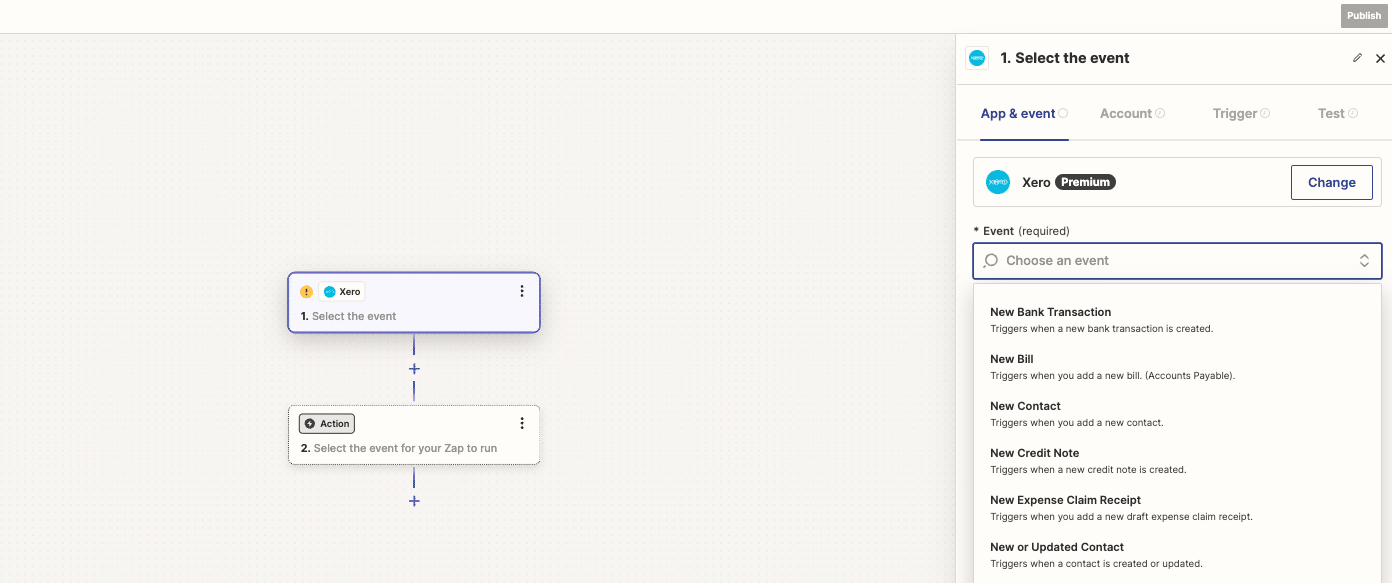This screenshot has width=1392, height=583.
Task: Close the Select the event panel
Action: pos(1380,58)
